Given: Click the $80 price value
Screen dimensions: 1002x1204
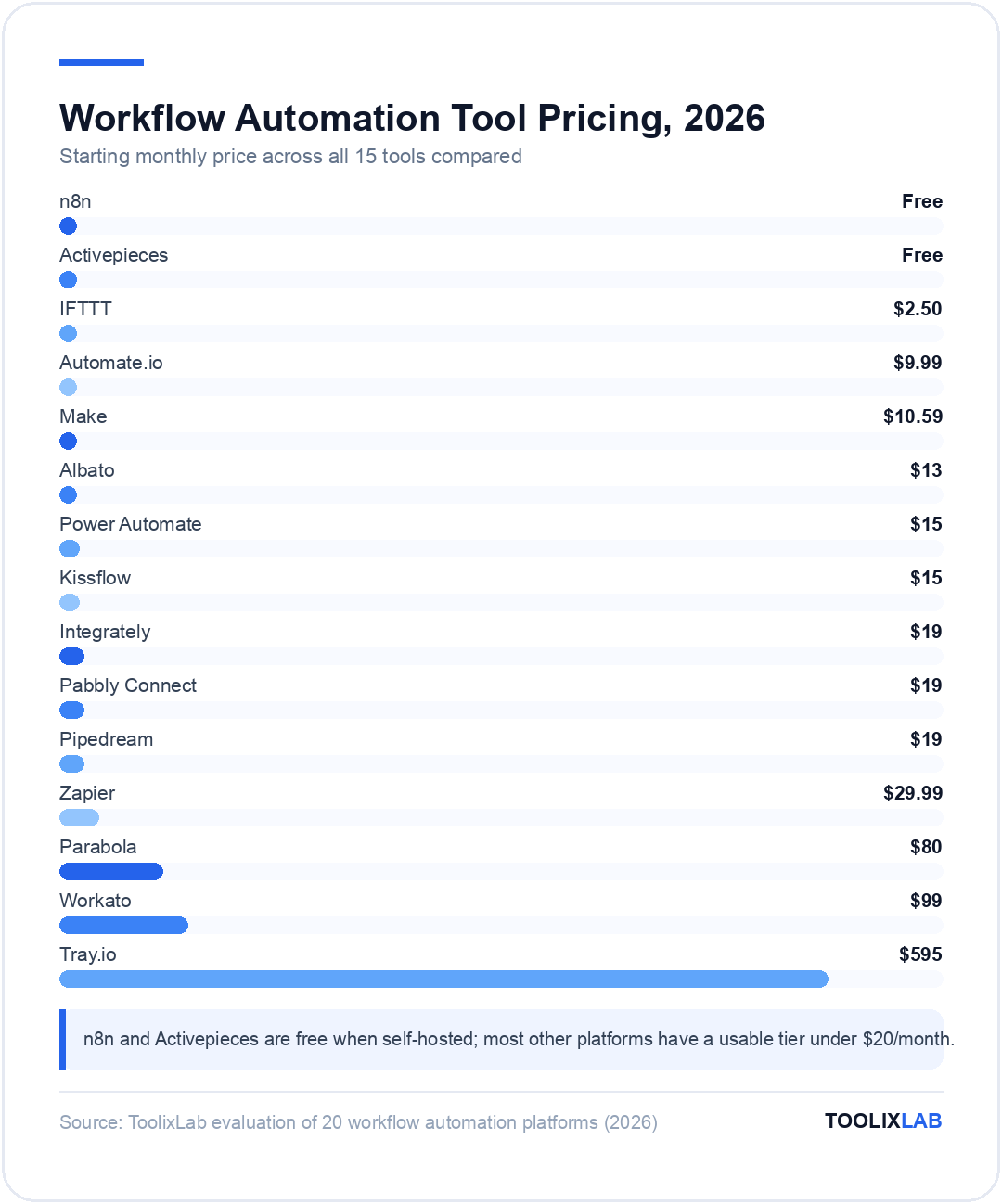Looking at the screenshot, I should click(926, 847).
